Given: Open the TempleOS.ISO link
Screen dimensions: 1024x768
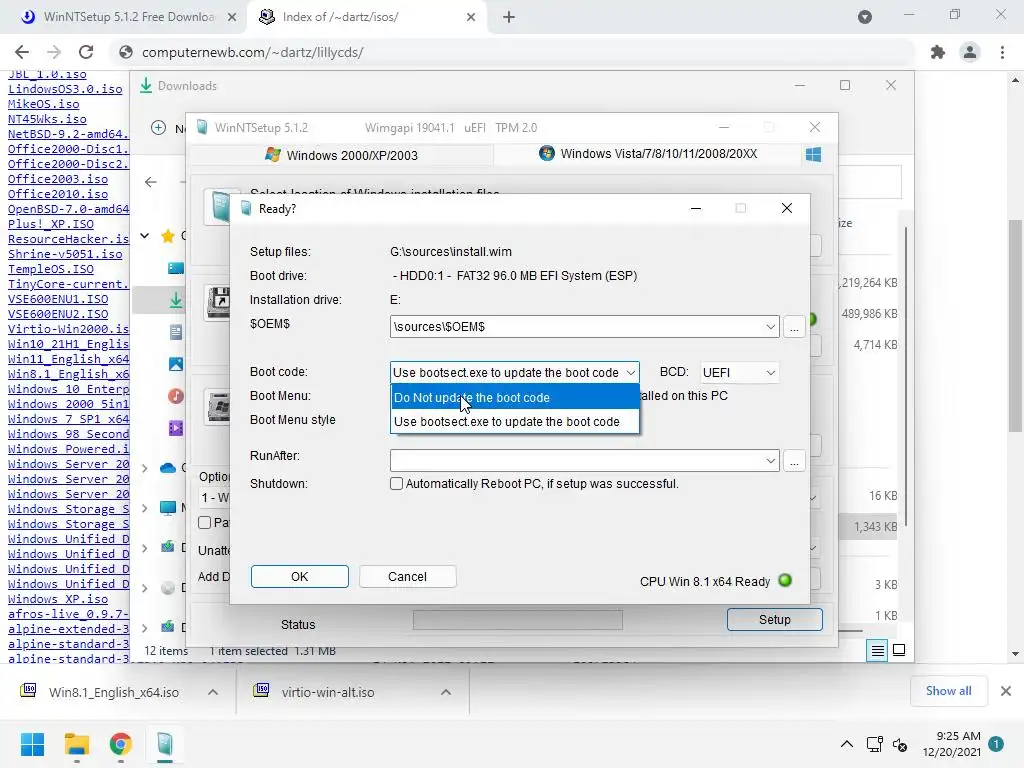Looking at the screenshot, I should [x=51, y=269].
